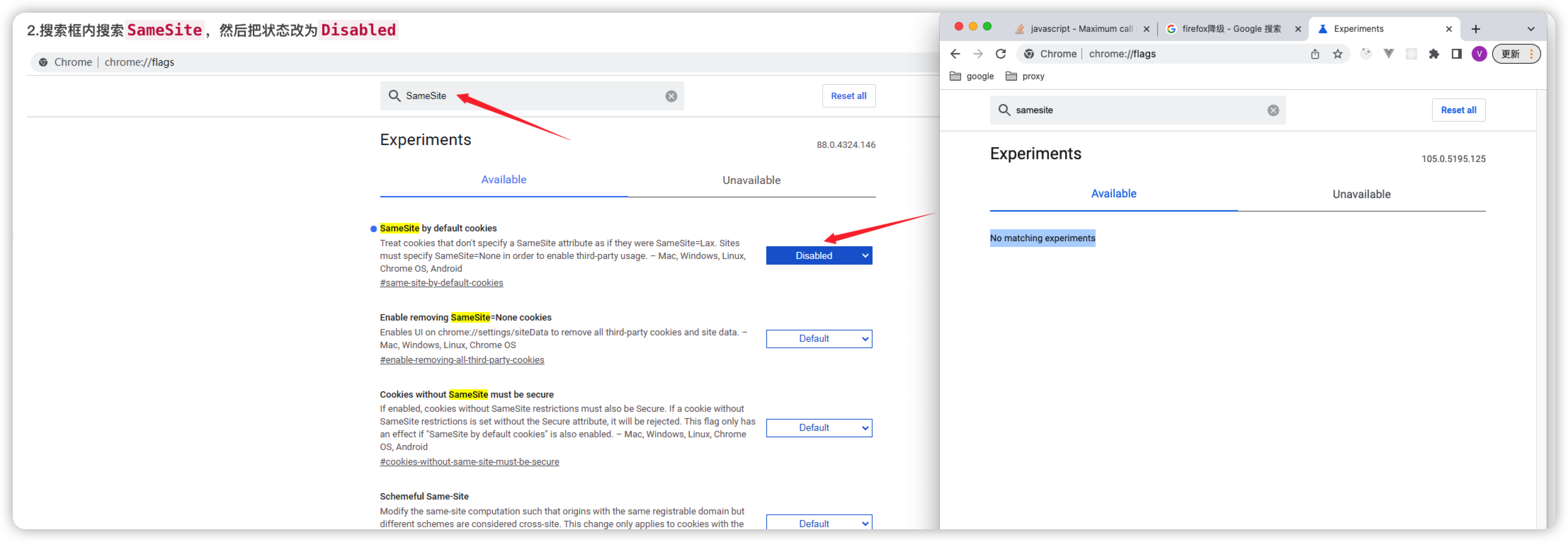The width and height of the screenshot is (1568, 542).
Task: Select the Unavailable tab in right window
Action: [1361, 195]
